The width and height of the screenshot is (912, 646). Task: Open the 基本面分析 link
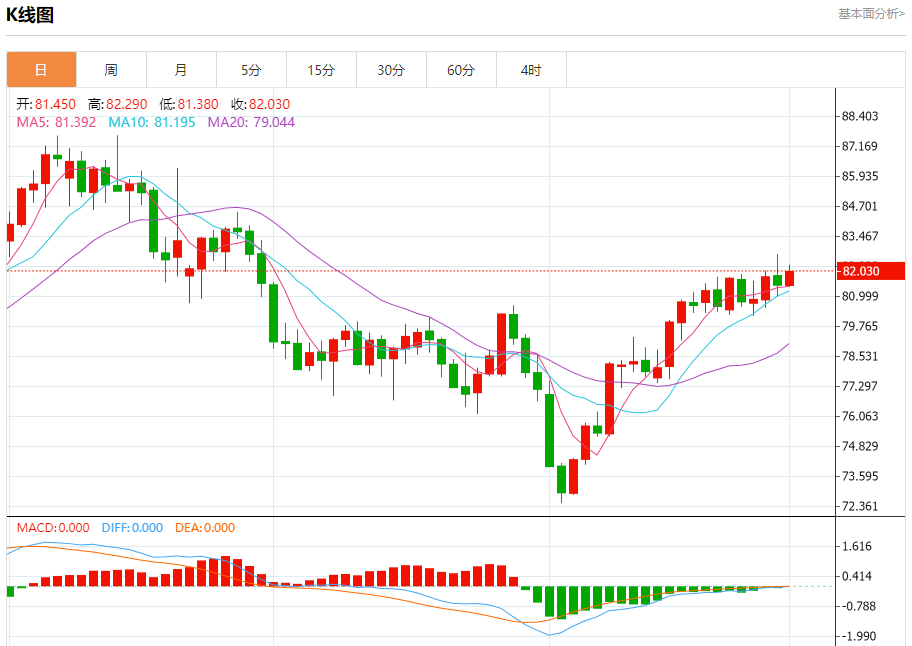(871, 13)
